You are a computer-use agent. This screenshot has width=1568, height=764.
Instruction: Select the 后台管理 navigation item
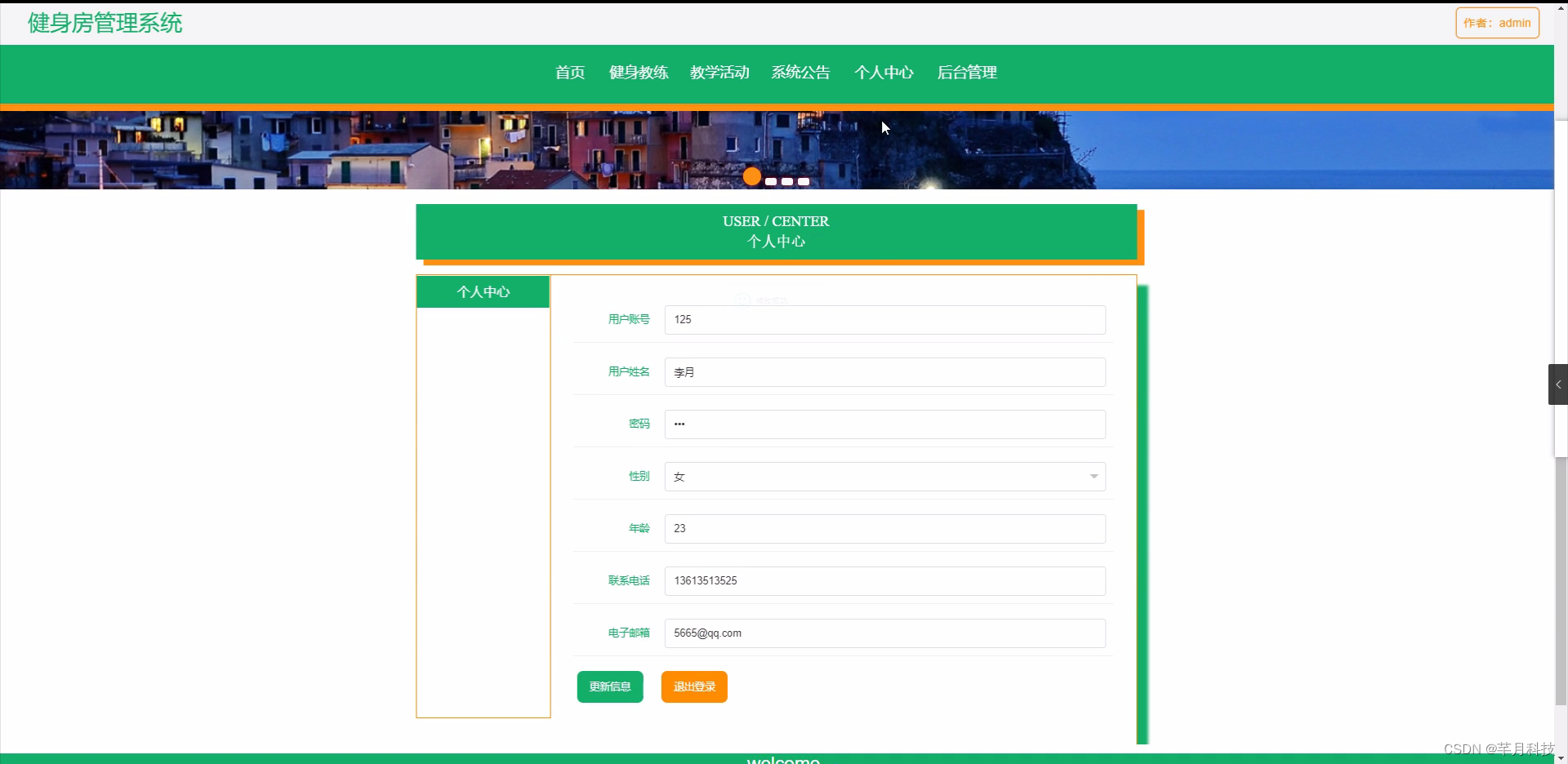(967, 72)
